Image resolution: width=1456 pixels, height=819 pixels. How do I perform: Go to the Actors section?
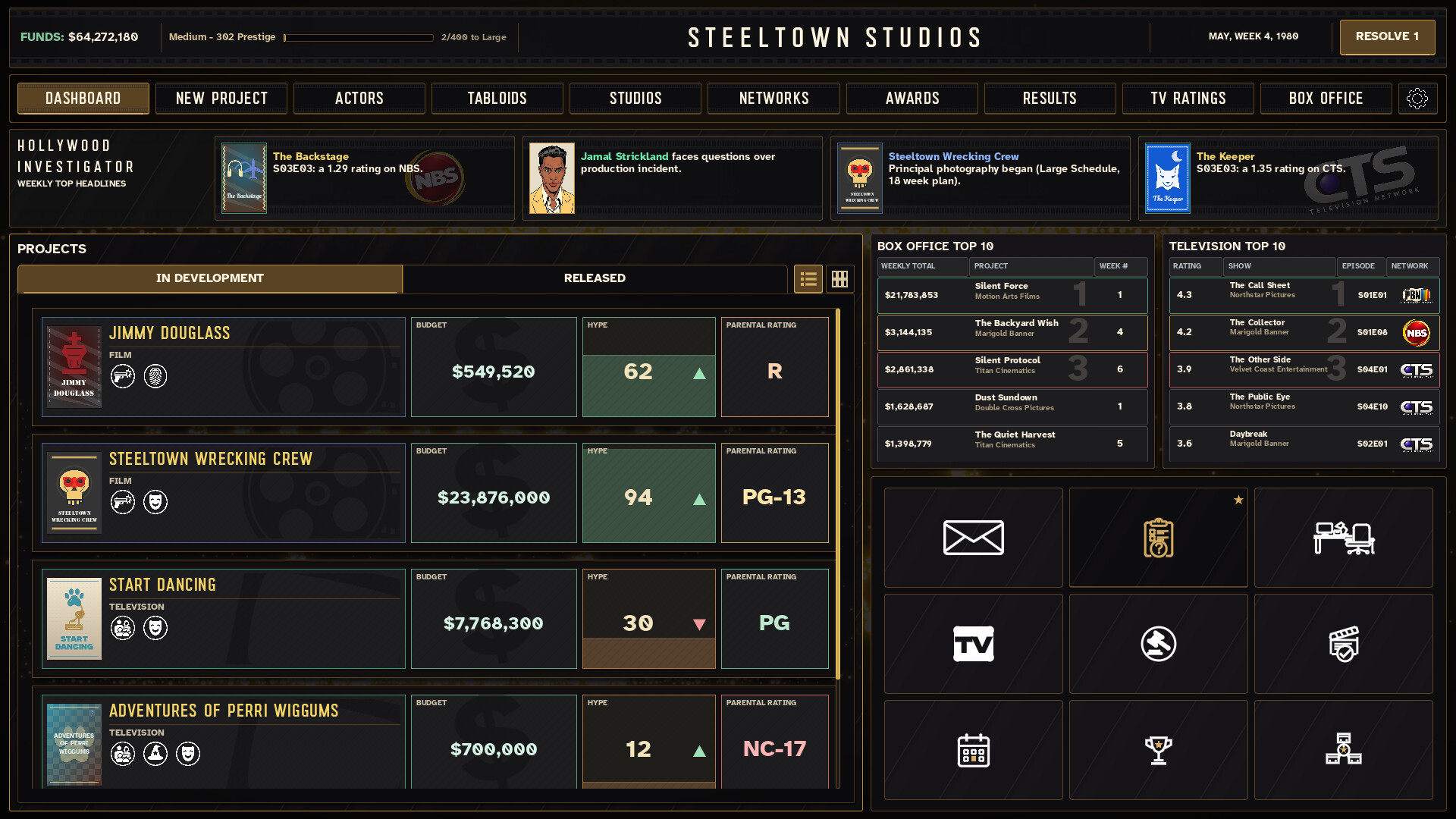pos(359,99)
